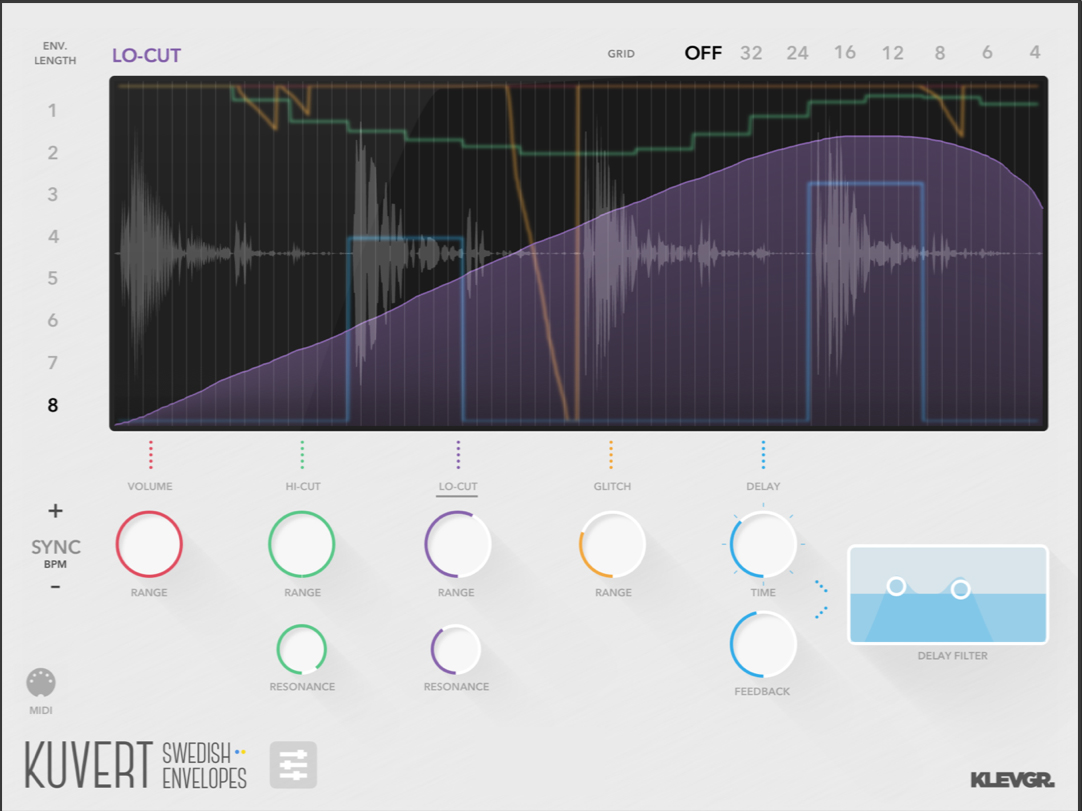The width and height of the screenshot is (1082, 811).
Task: Set grid division to 12
Action: [892, 53]
